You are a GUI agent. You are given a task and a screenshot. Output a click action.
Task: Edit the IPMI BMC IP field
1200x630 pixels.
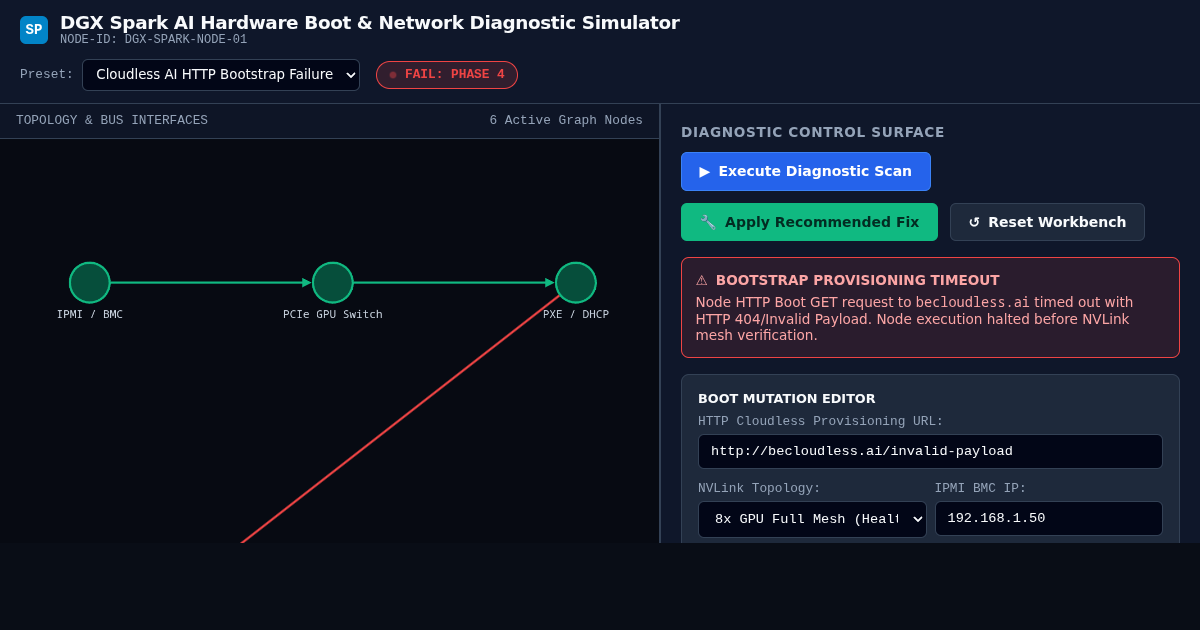(x=1049, y=519)
